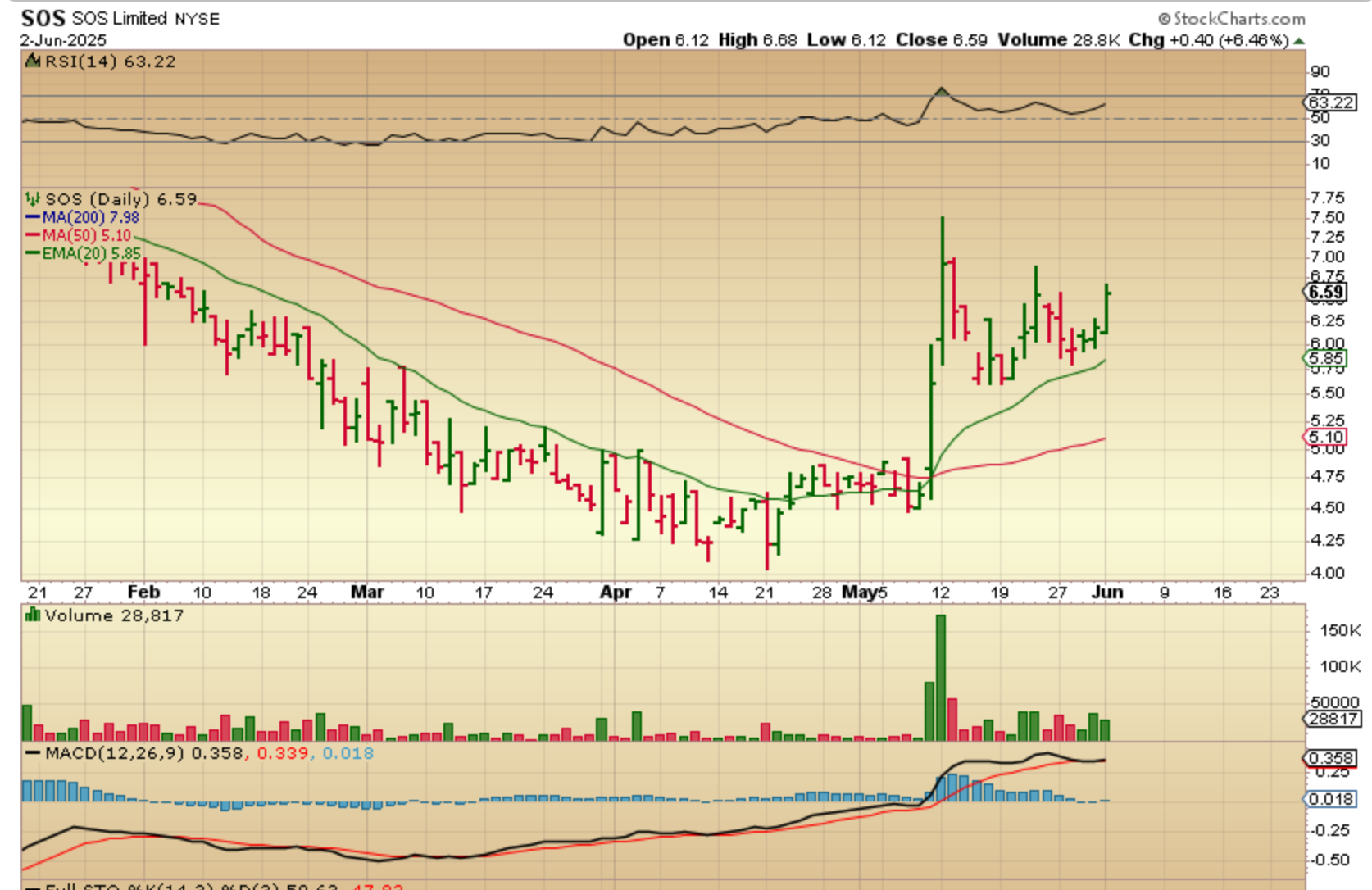Click the 63.22 RSI value tag
1372x890 pixels.
pos(1330,102)
